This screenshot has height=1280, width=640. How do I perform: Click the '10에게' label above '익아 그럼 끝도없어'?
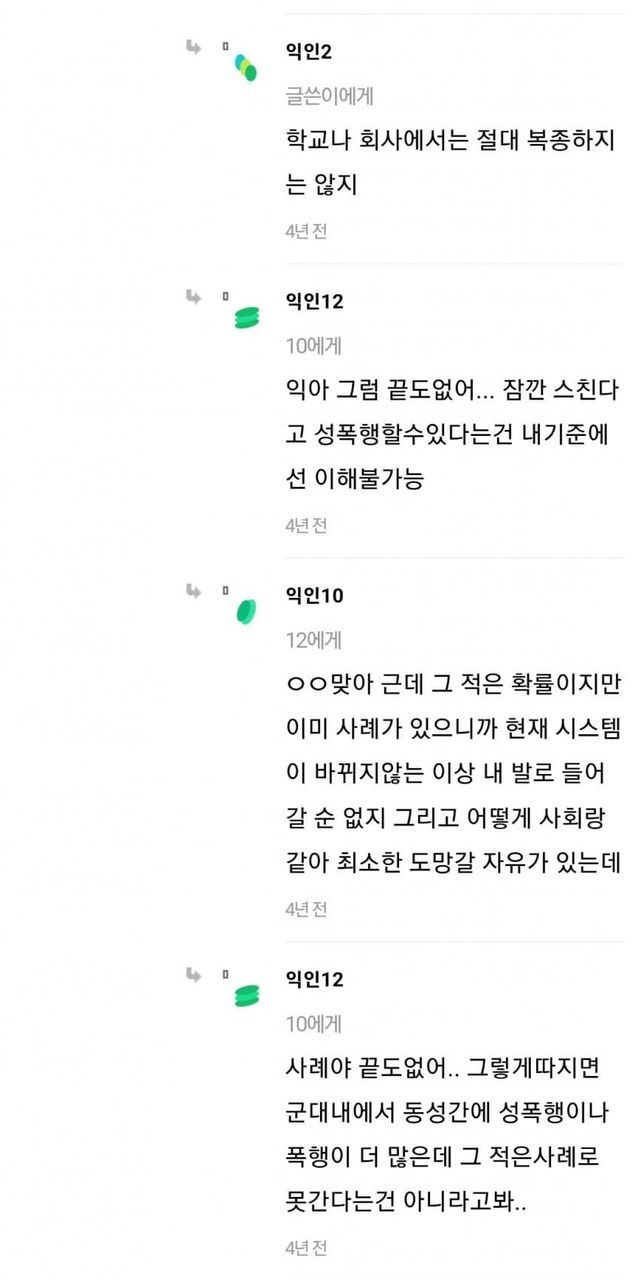[313, 346]
